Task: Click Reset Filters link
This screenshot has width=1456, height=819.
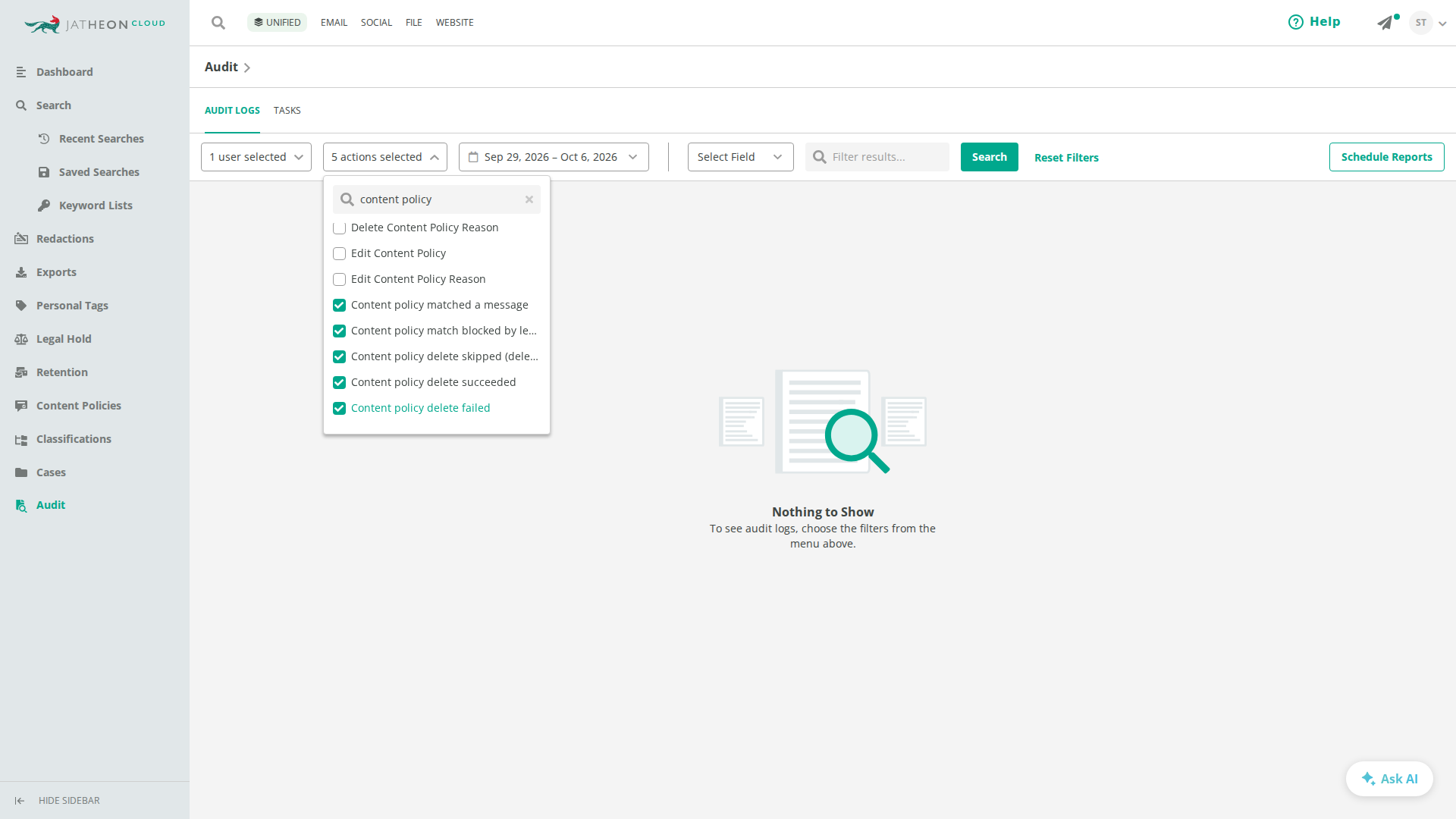Action: [x=1066, y=158]
